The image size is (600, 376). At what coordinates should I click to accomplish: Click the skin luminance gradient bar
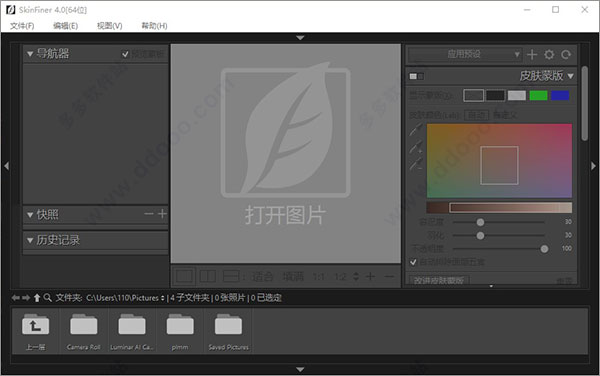pyautogui.click(x=499, y=208)
